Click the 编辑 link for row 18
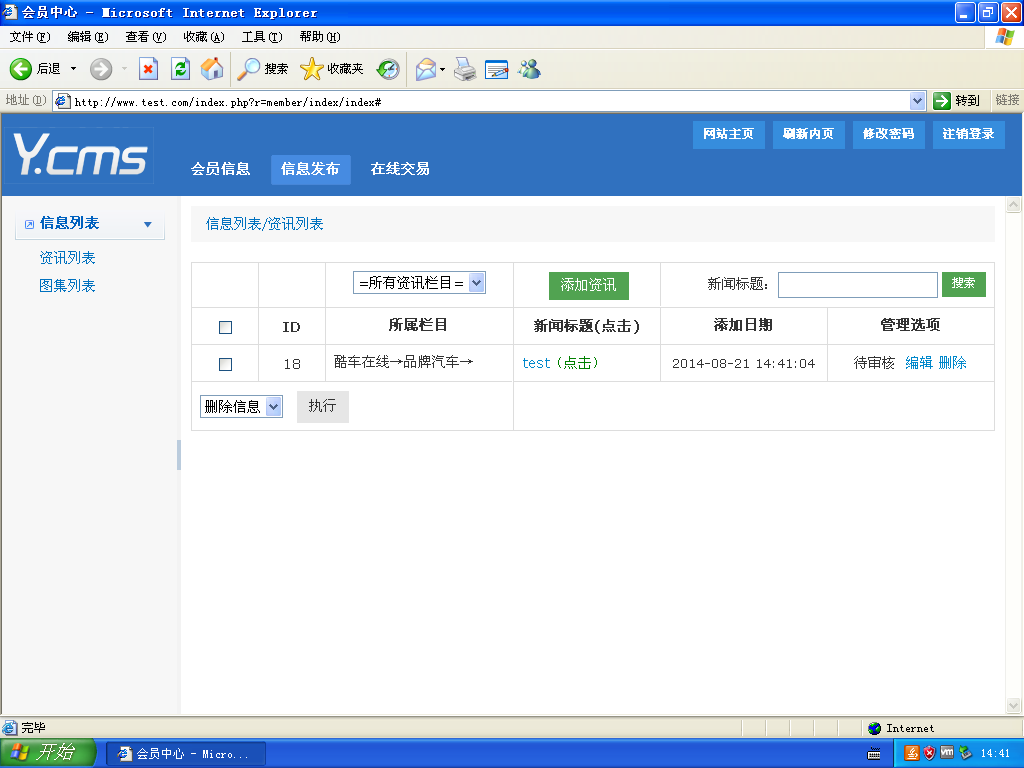 919,363
